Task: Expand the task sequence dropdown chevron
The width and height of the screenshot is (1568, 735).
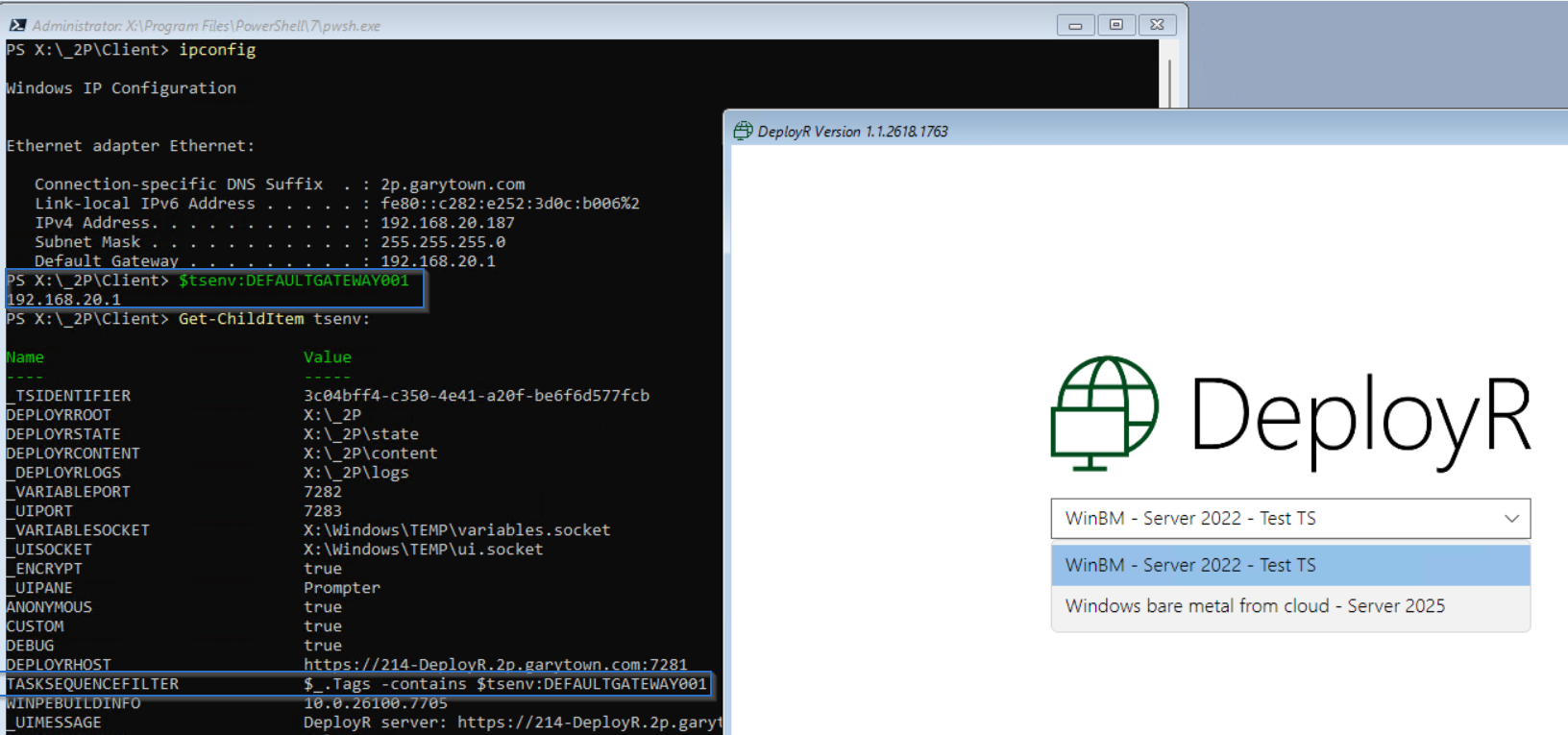Action: [x=1511, y=519]
